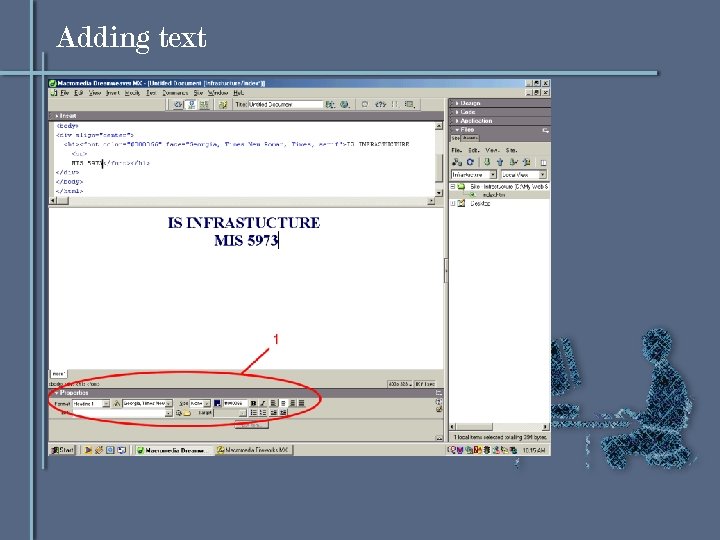
Task: Show Code and Design split view
Action: (191, 105)
